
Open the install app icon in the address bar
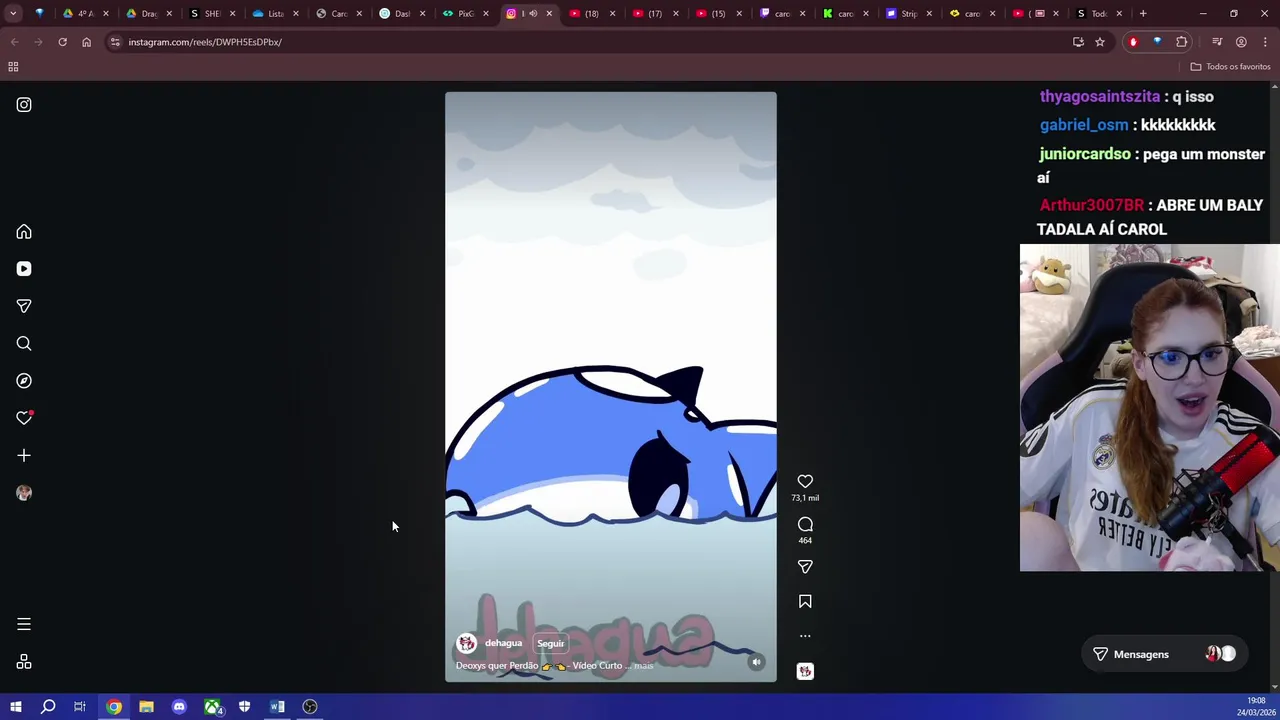(1078, 42)
